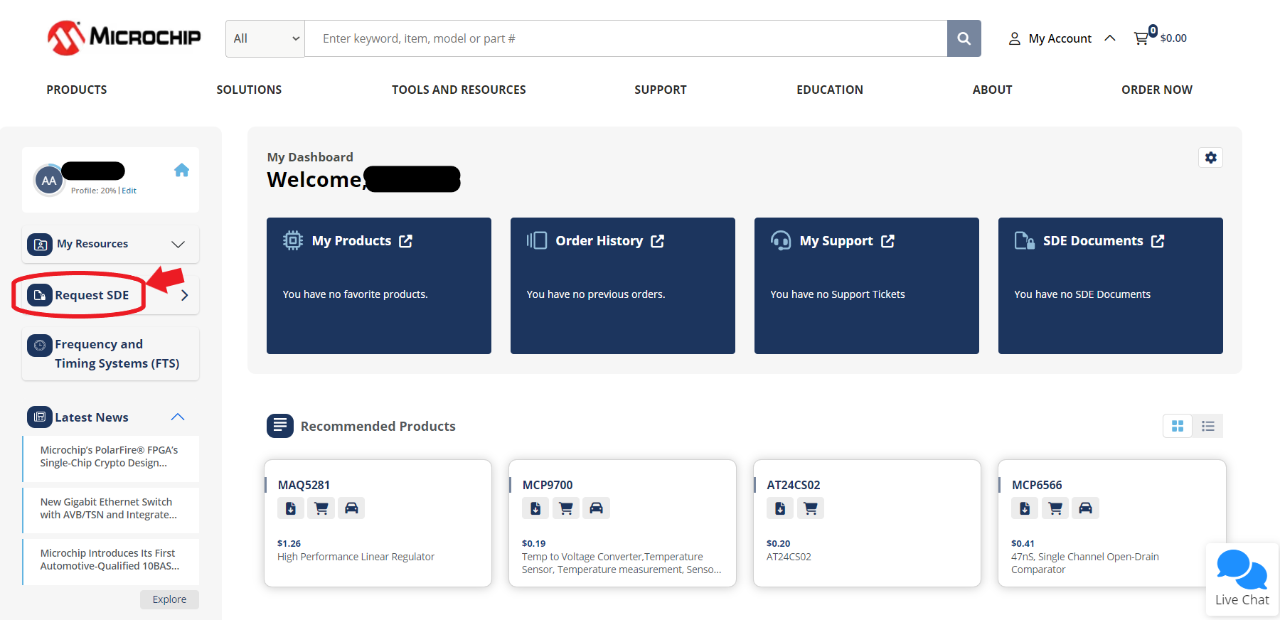
Task: Open the All search category dropdown
Action: [x=264, y=38]
